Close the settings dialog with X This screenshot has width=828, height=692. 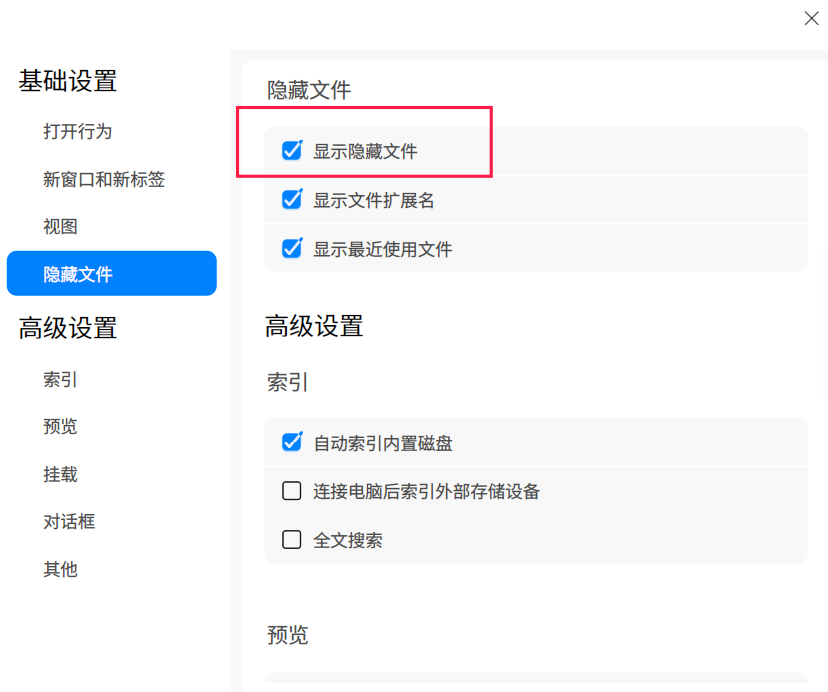coord(811,18)
